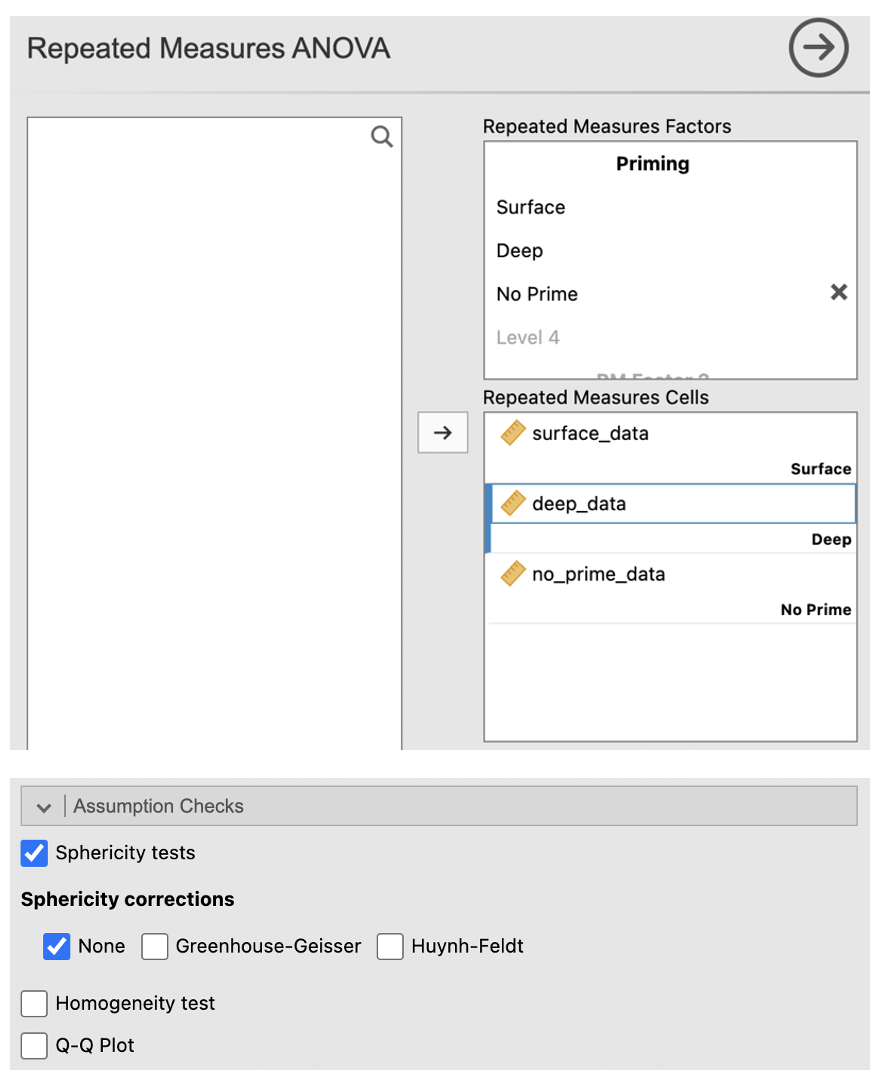Check the Homogeneity test option

[x=35, y=1003]
